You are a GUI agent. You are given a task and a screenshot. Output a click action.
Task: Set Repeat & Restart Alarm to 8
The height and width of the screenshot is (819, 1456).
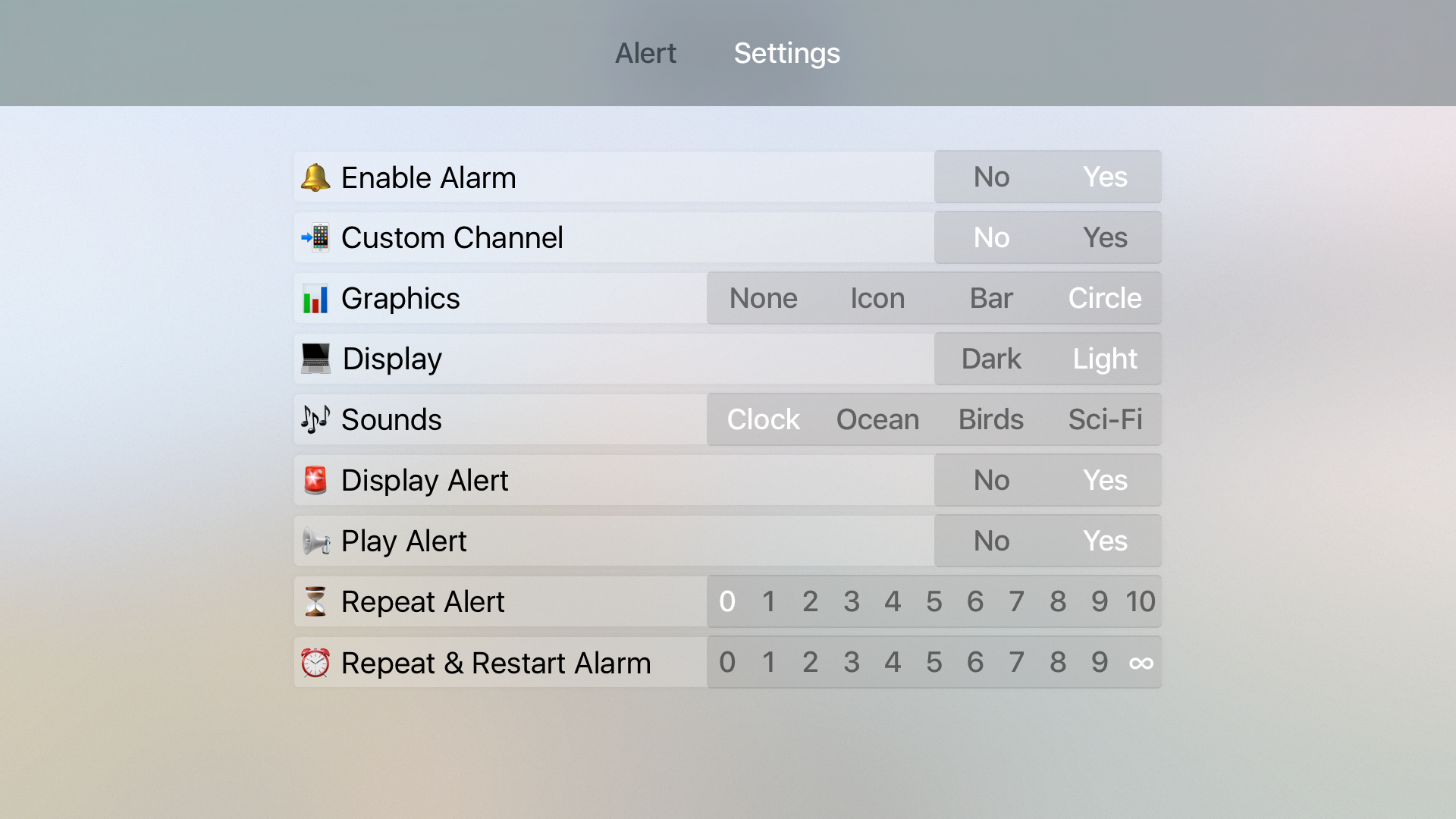pyautogui.click(x=1058, y=662)
